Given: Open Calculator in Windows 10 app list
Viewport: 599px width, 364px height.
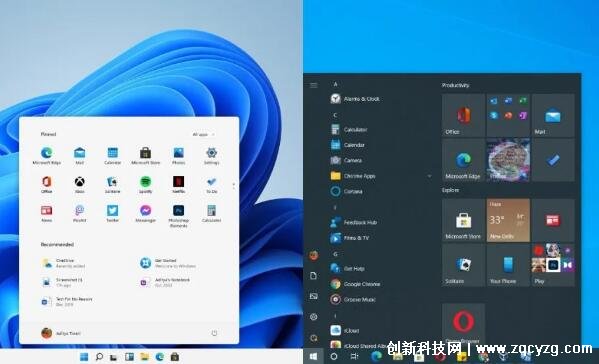Looking at the screenshot, I should pos(348,129).
